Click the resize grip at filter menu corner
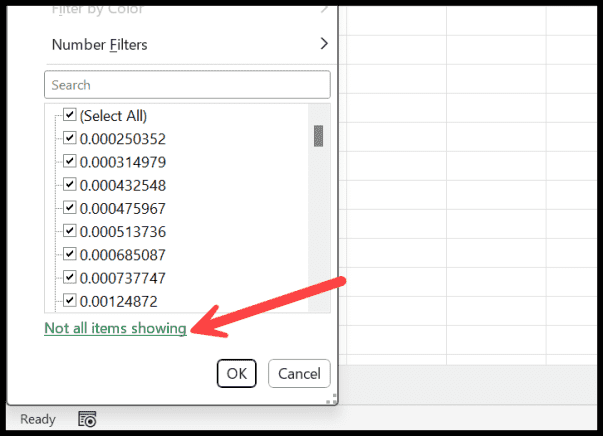Screen dimensions: 603x436 [x=331, y=398]
